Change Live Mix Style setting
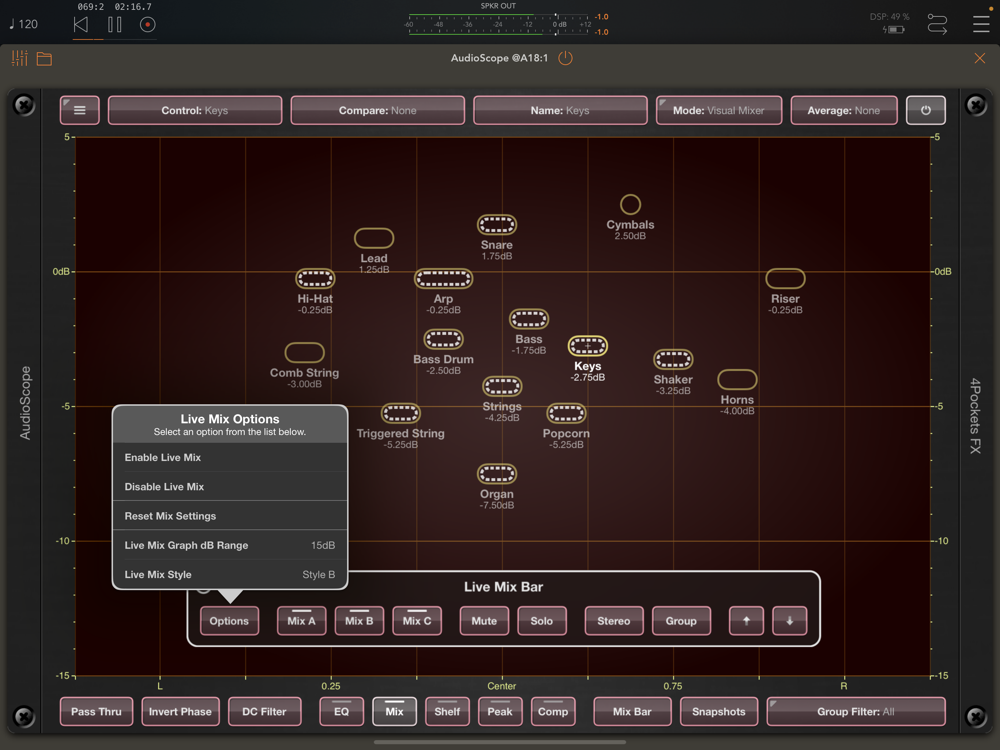This screenshot has height=750, width=1000. click(230, 575)
